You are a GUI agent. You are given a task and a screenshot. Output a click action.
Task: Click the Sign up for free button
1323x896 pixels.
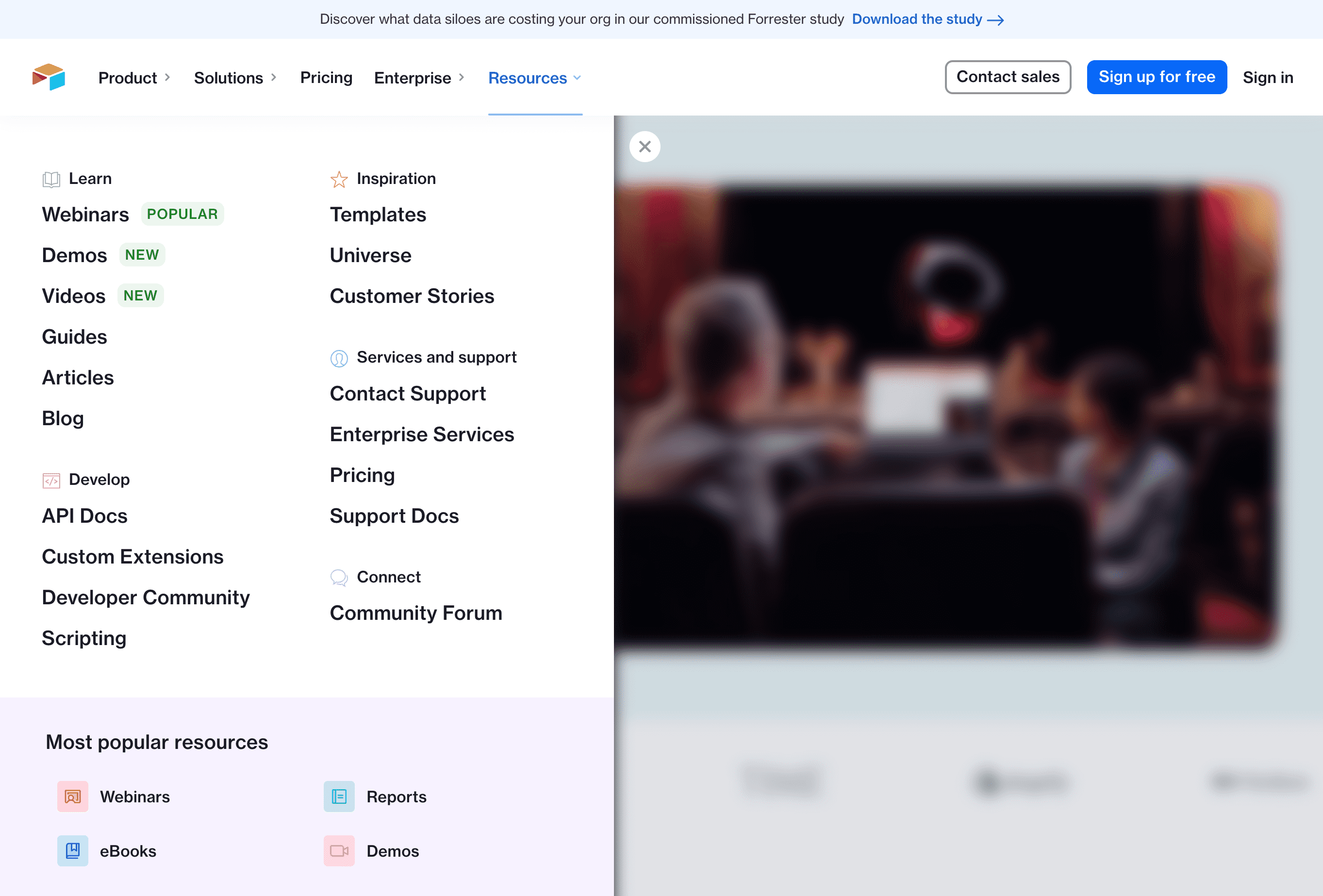click(x=1156, y=77)
